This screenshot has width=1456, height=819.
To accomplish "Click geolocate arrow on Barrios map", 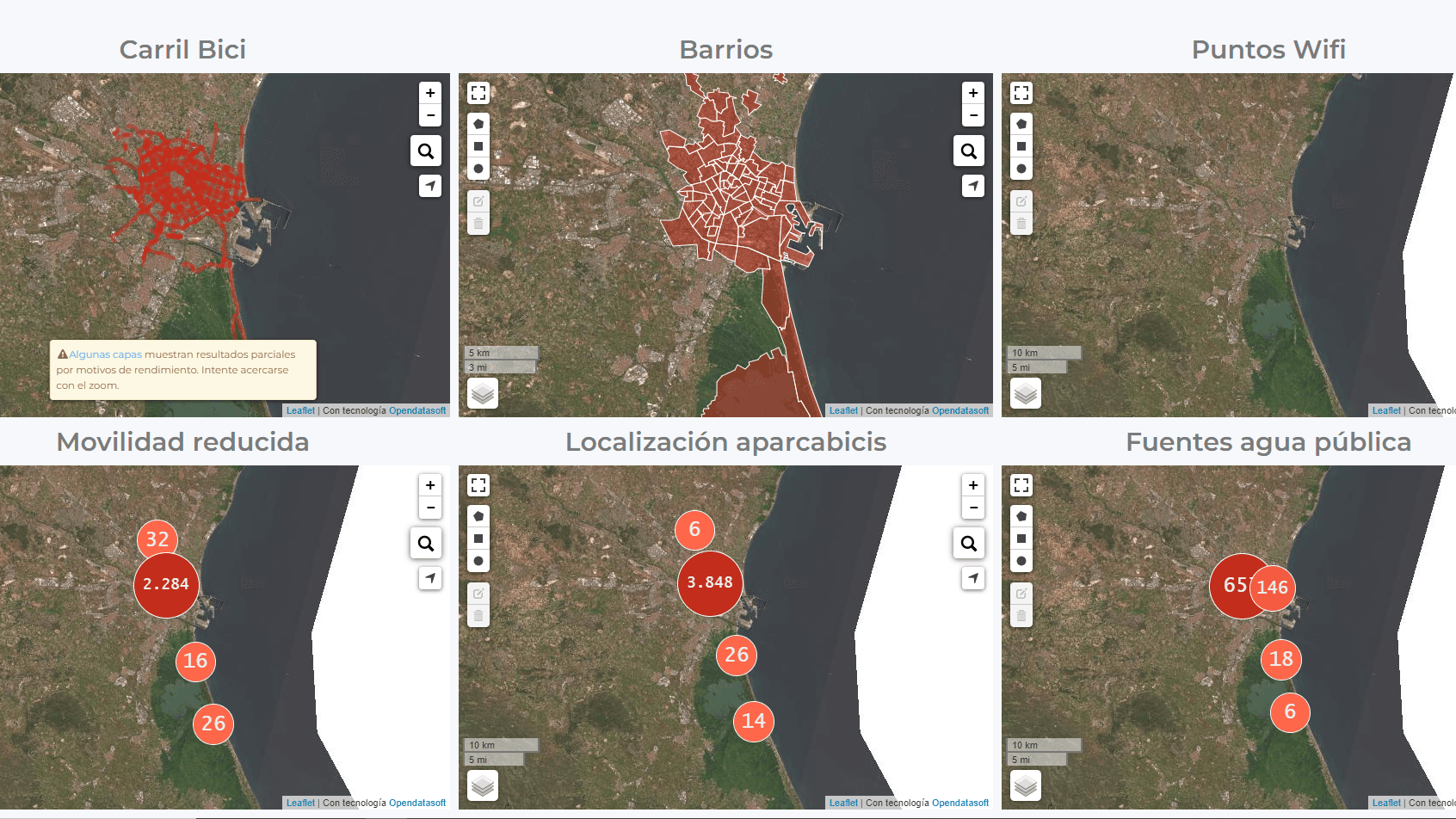I will point(973,186).
